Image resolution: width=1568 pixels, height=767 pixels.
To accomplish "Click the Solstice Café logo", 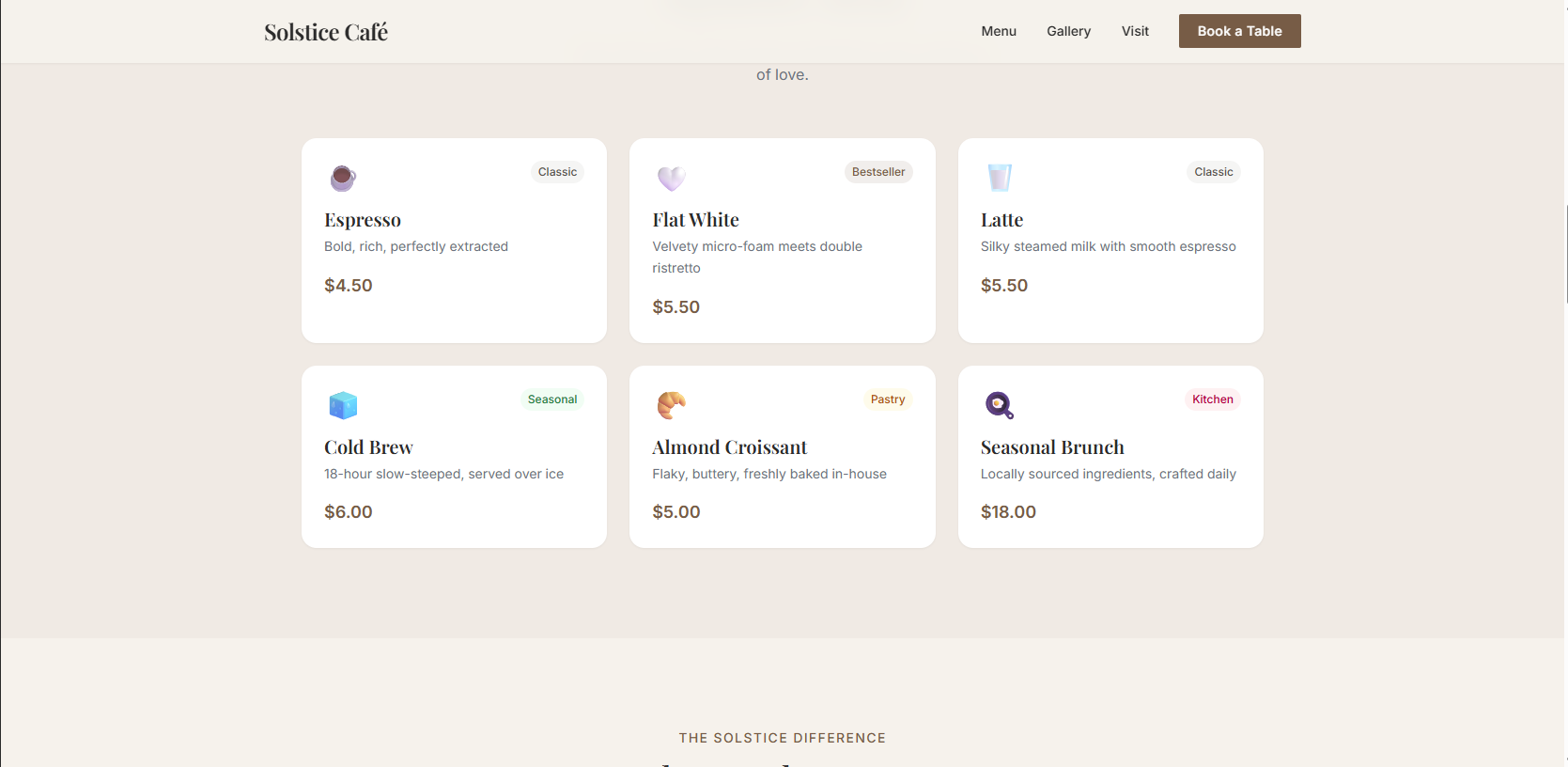I will click(325, 32).
